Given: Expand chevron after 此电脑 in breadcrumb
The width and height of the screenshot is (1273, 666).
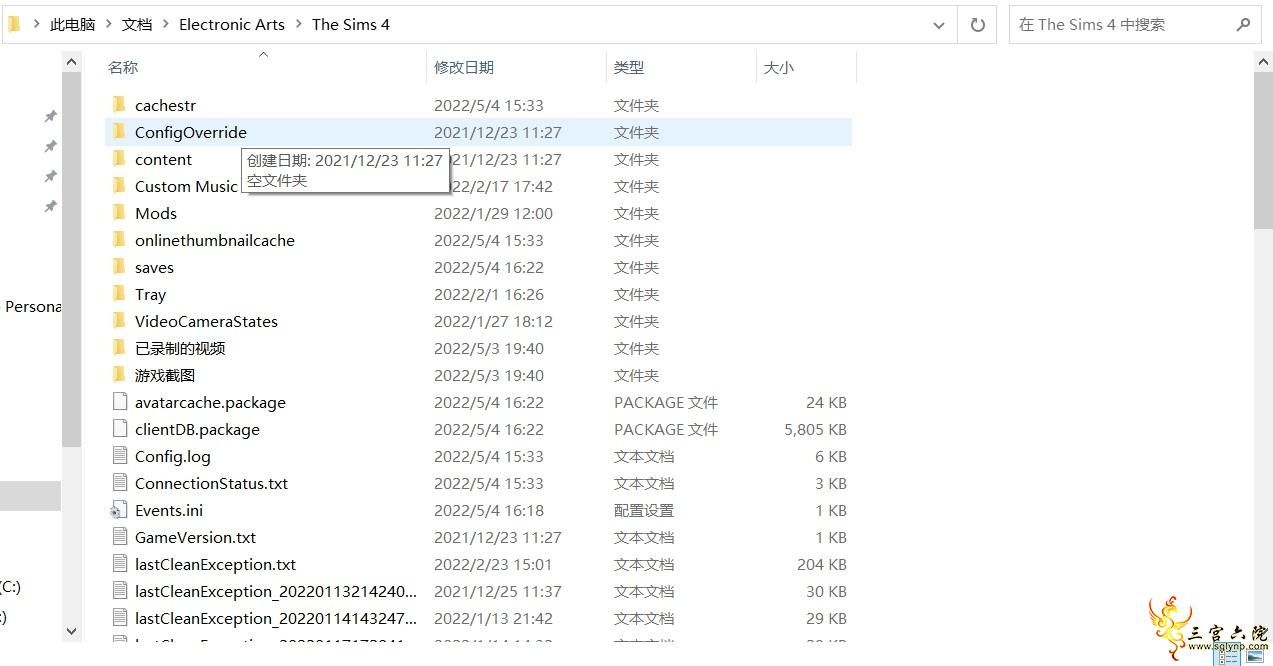Looking at the screenshot, I should click(108, 24).
